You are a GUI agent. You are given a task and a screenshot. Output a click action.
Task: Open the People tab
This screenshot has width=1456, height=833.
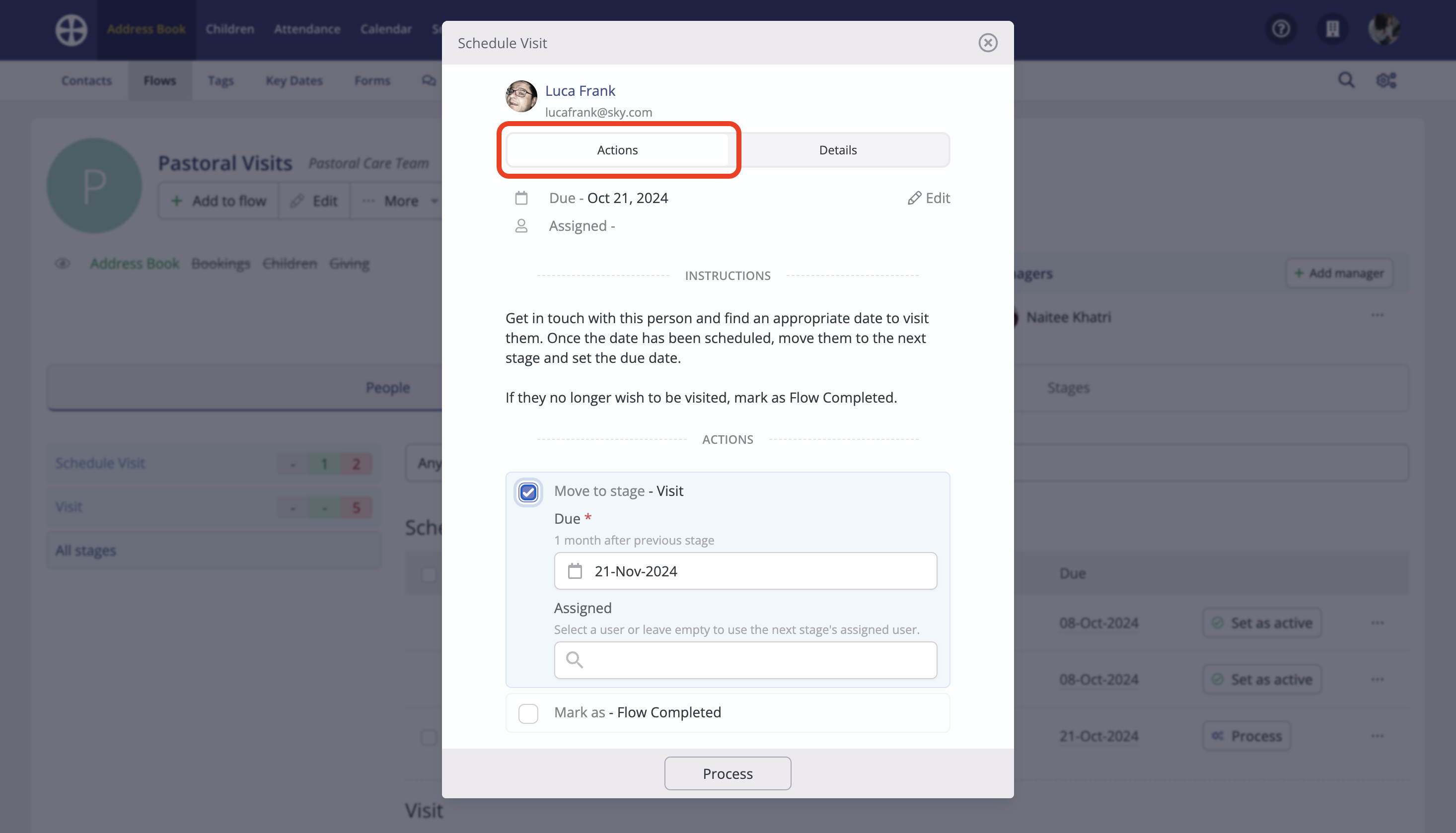tap(387, 388)
